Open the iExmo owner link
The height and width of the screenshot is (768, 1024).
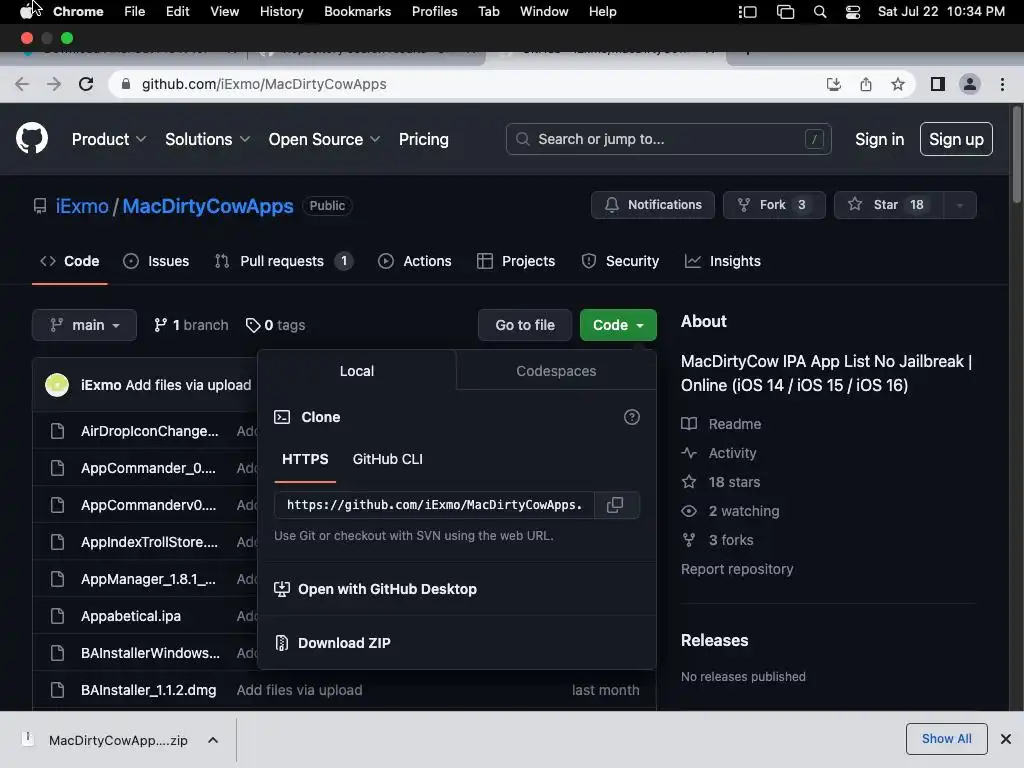[82, 206]
